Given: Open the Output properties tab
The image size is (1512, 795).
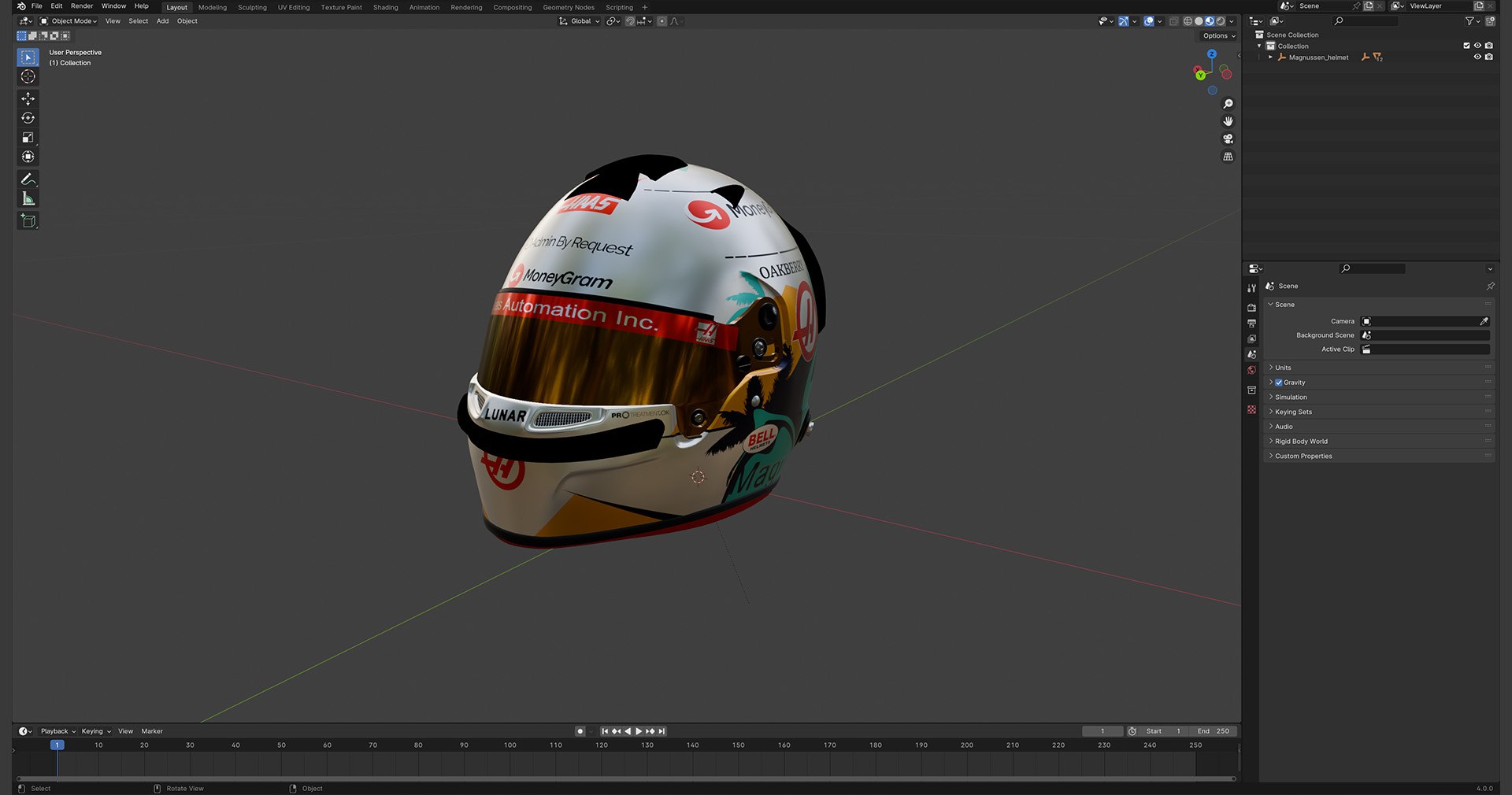Looking at the screenshot, I should click(x=1251, y=324).
